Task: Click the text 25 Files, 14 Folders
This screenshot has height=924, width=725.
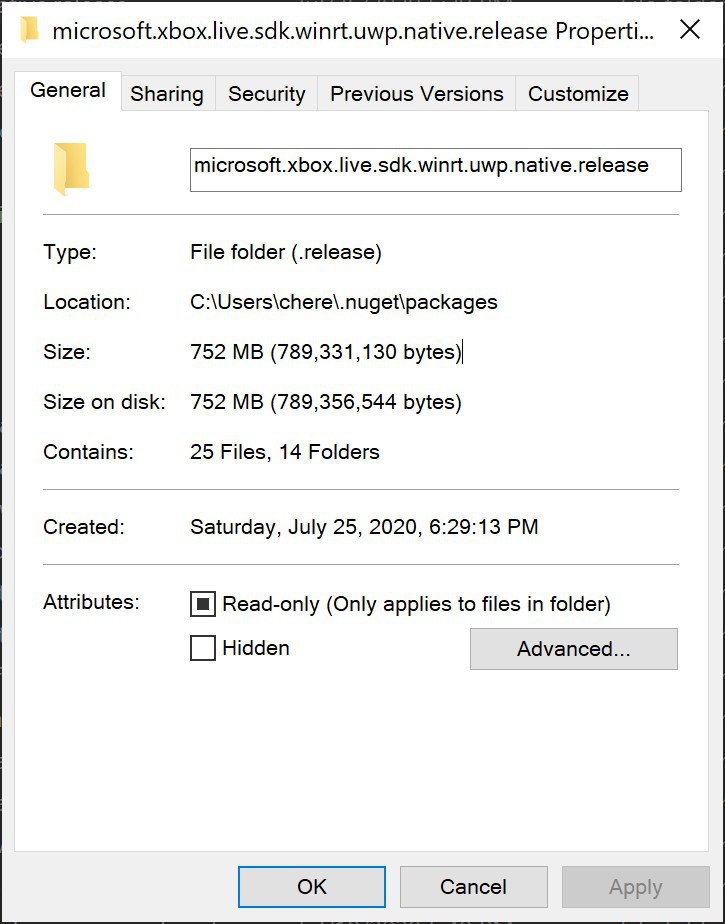Action: coord(285,452)
